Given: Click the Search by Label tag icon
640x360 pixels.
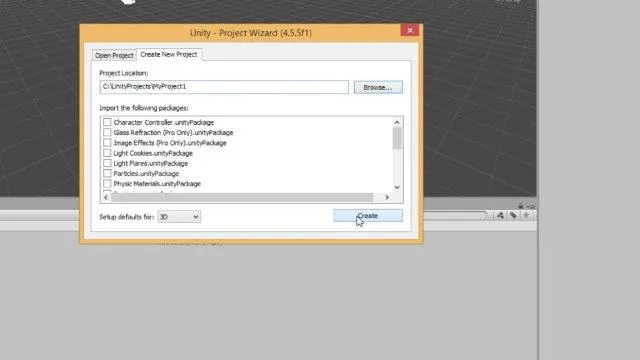Looking at the screenshot, I should point(513,216).
